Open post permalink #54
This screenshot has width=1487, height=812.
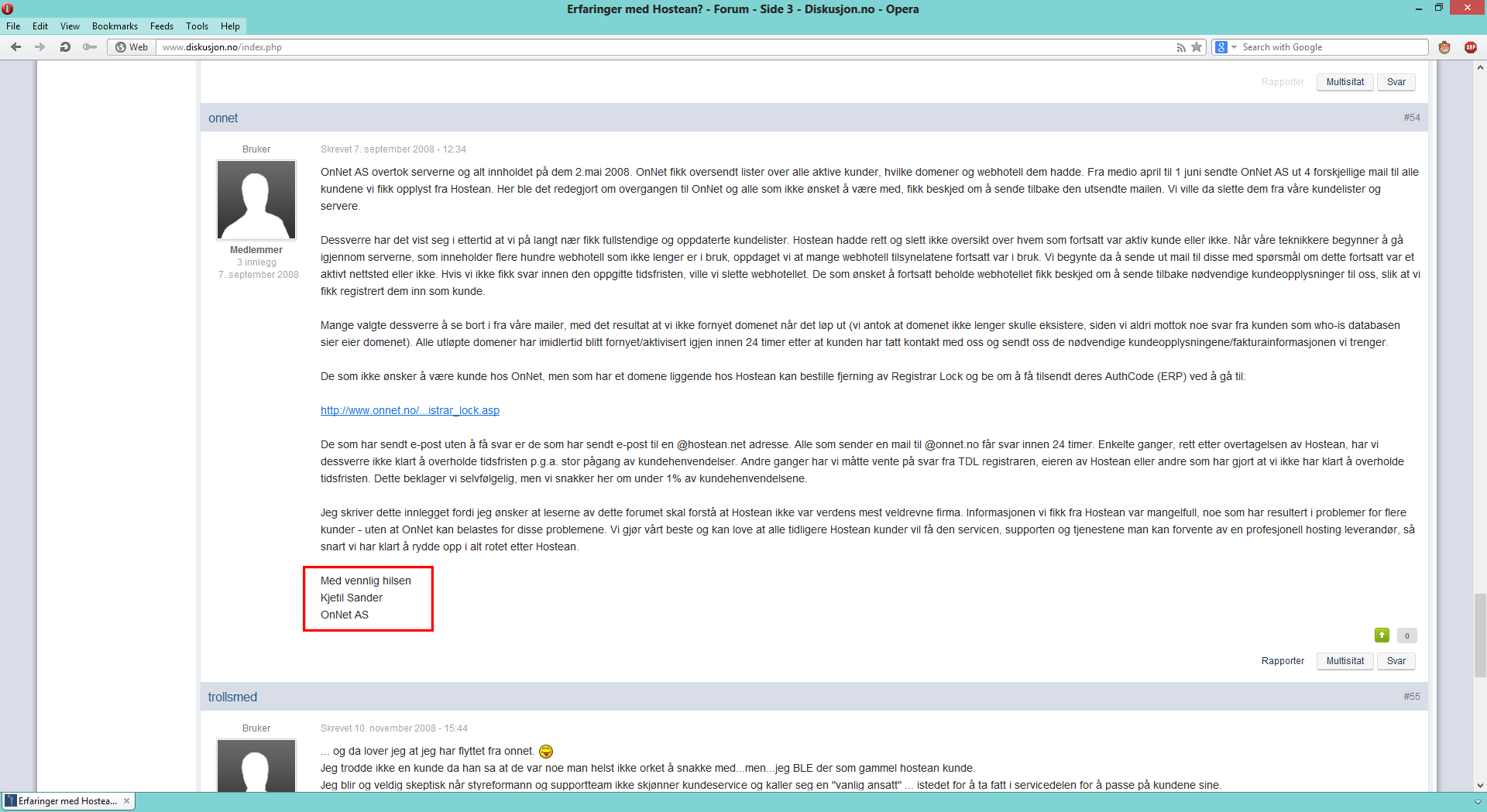pos(1411,118)
